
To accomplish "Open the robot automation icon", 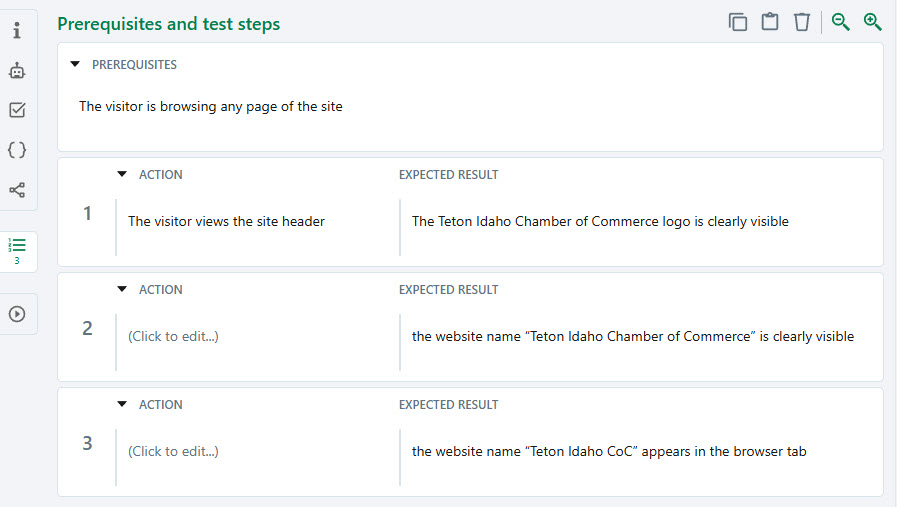I will click(x=17, y=71).
